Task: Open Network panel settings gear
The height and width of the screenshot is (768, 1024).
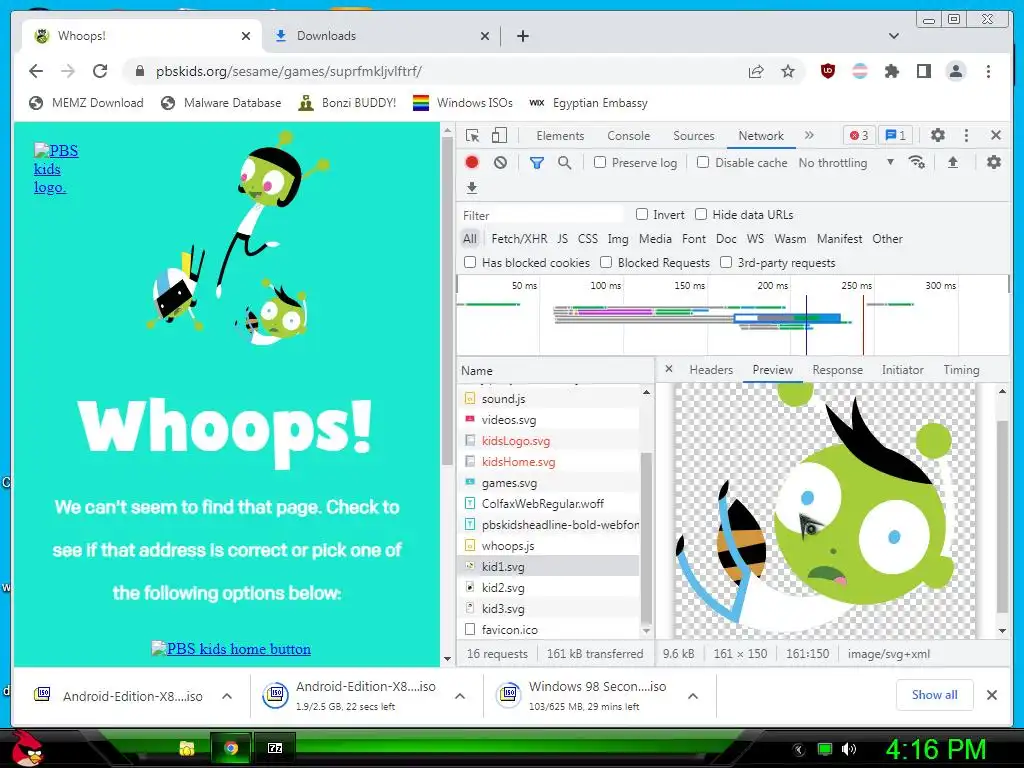Action: click(993, 162)
